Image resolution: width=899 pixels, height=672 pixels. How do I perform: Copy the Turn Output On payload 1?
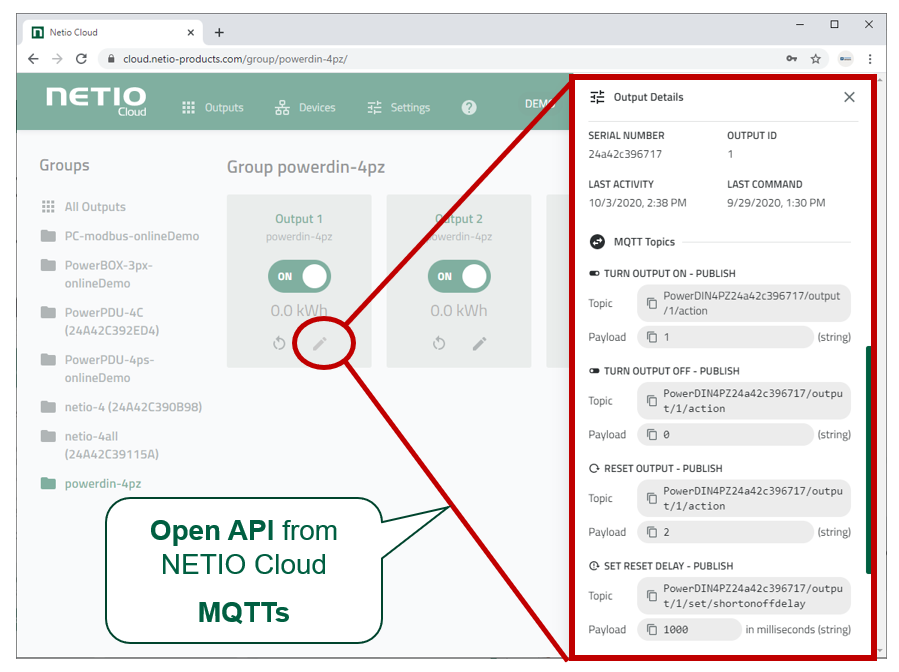(652, 337)
